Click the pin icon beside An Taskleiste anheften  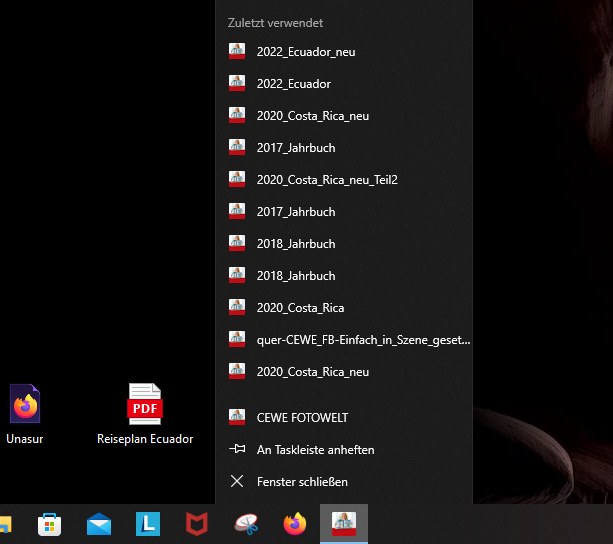click(237, 450)
